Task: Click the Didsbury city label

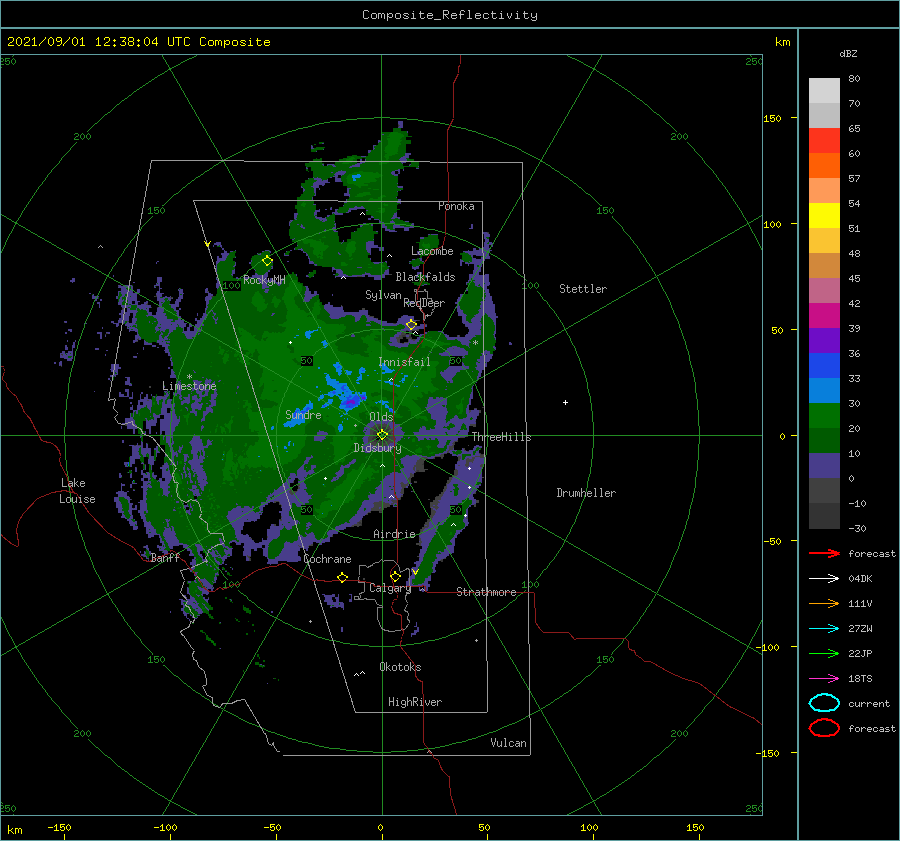Action: [378, 448]
